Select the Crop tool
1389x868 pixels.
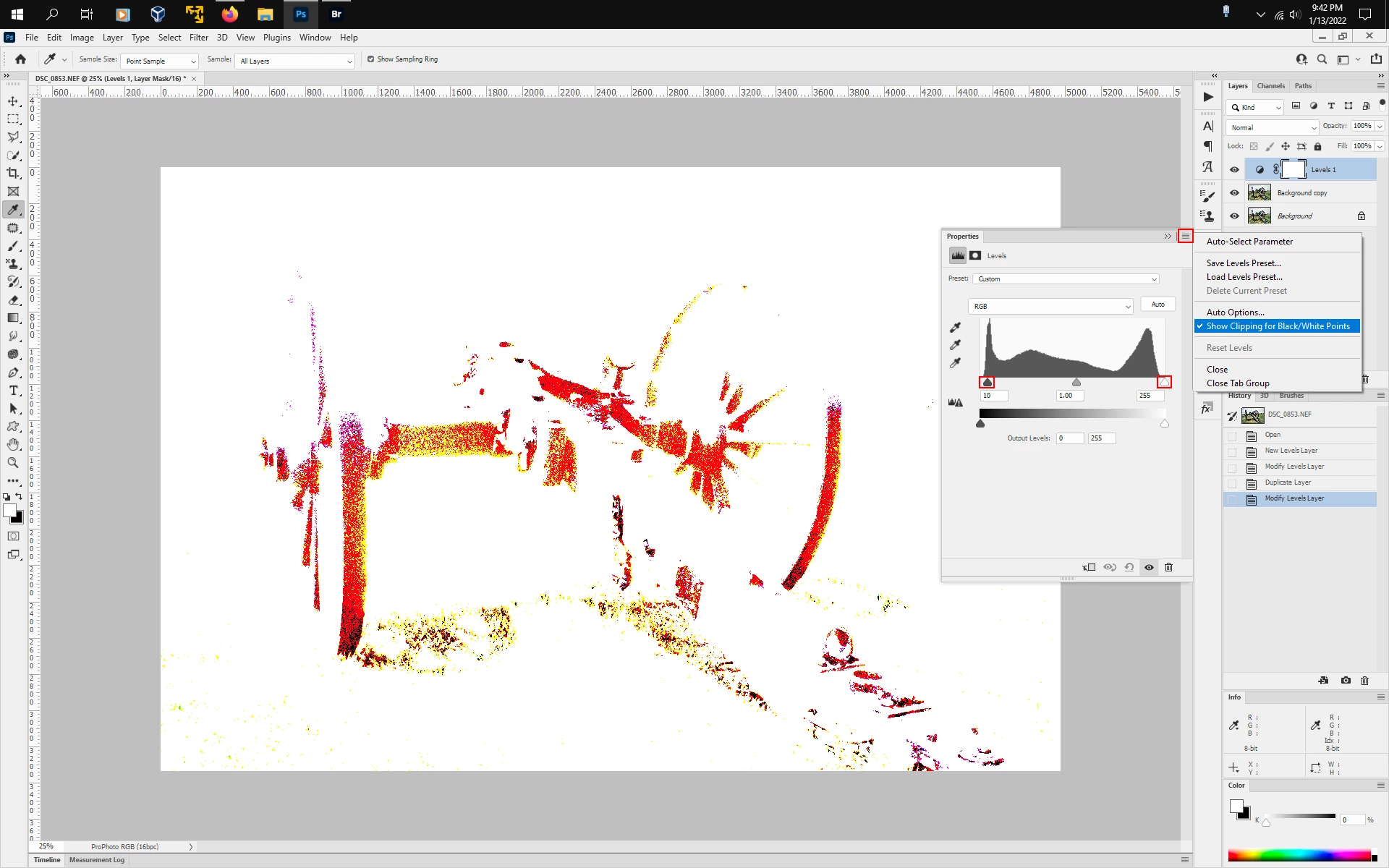tap(13, 174)
